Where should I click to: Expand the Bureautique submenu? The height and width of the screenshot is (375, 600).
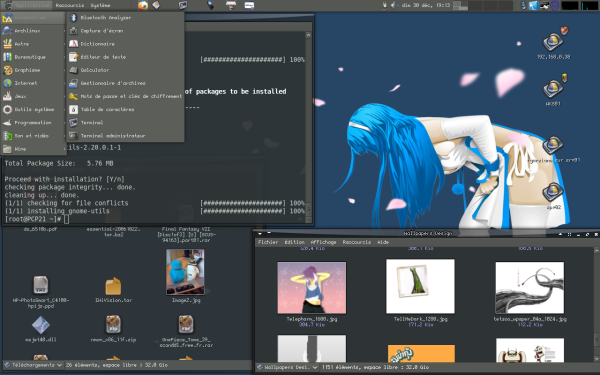(33, 57)
